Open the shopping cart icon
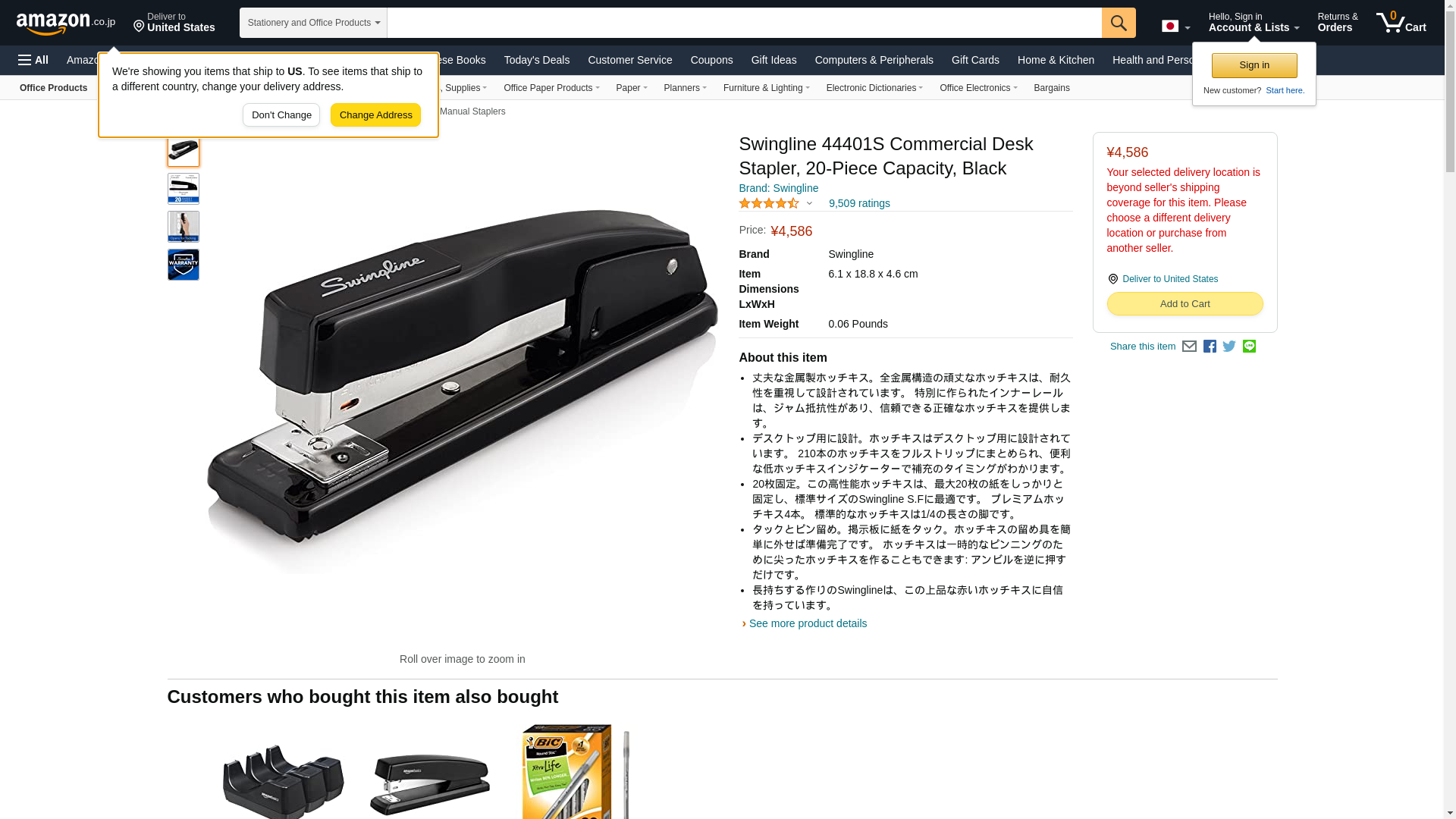 point(1401,23)
